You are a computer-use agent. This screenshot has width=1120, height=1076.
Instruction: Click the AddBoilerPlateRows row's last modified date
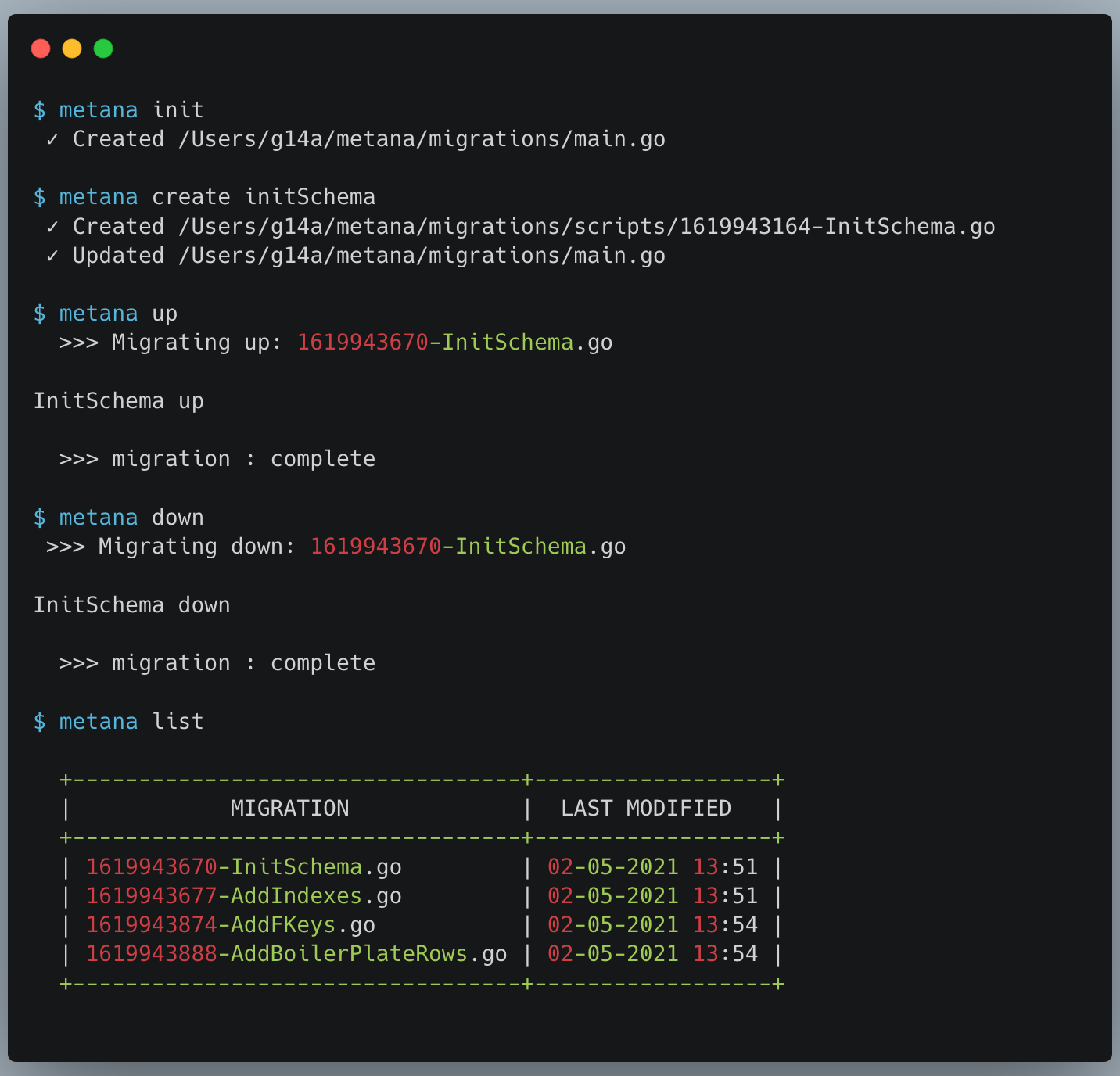(652, 954)
